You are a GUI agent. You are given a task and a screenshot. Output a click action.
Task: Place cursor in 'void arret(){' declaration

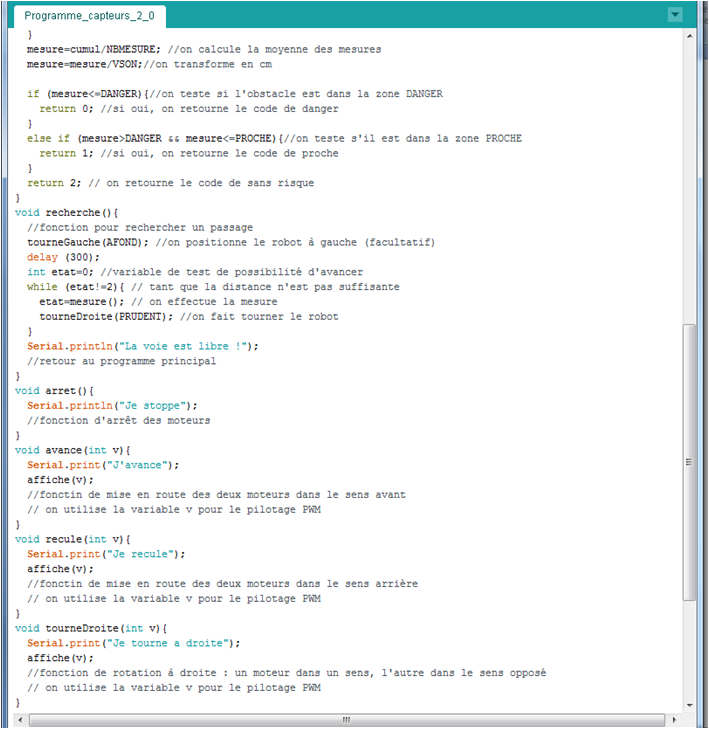point(54,391)
